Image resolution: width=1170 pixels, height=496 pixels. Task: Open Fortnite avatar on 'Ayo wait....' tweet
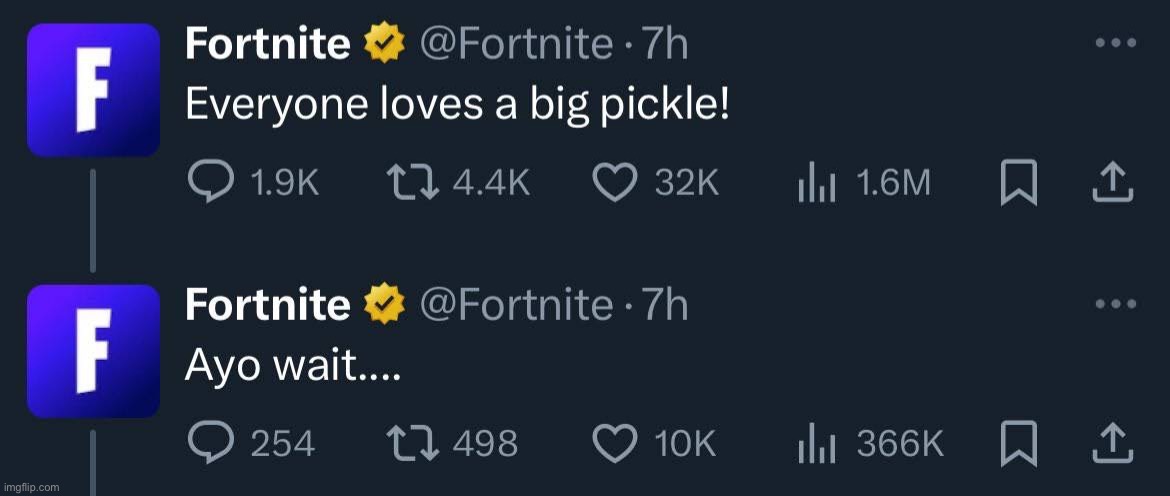[93, 351]
